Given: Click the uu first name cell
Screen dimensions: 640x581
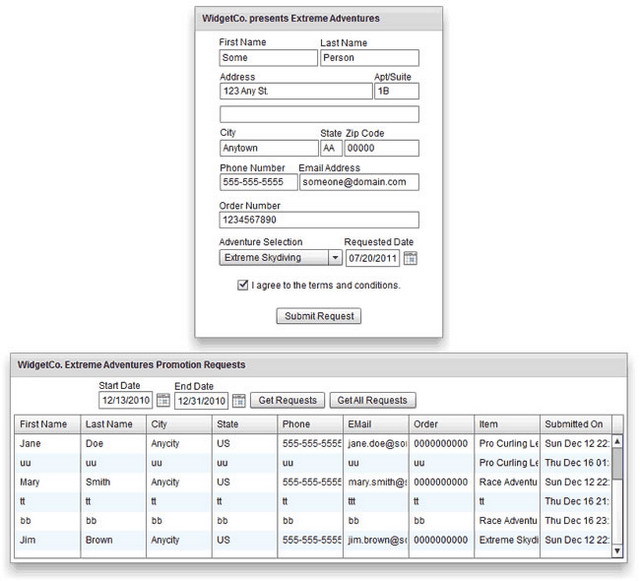Looking at the screenshot, I should click(48, 463).
